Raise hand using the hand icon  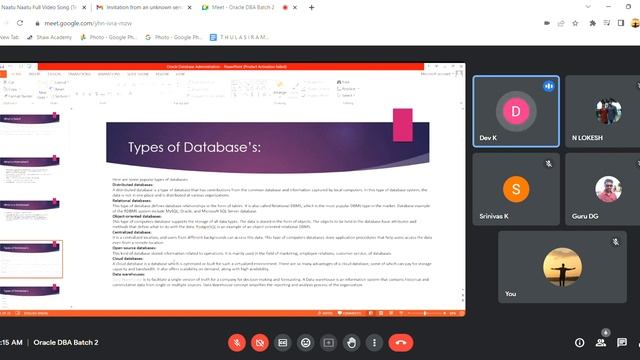pyautogui.click(x=351, y=343)
